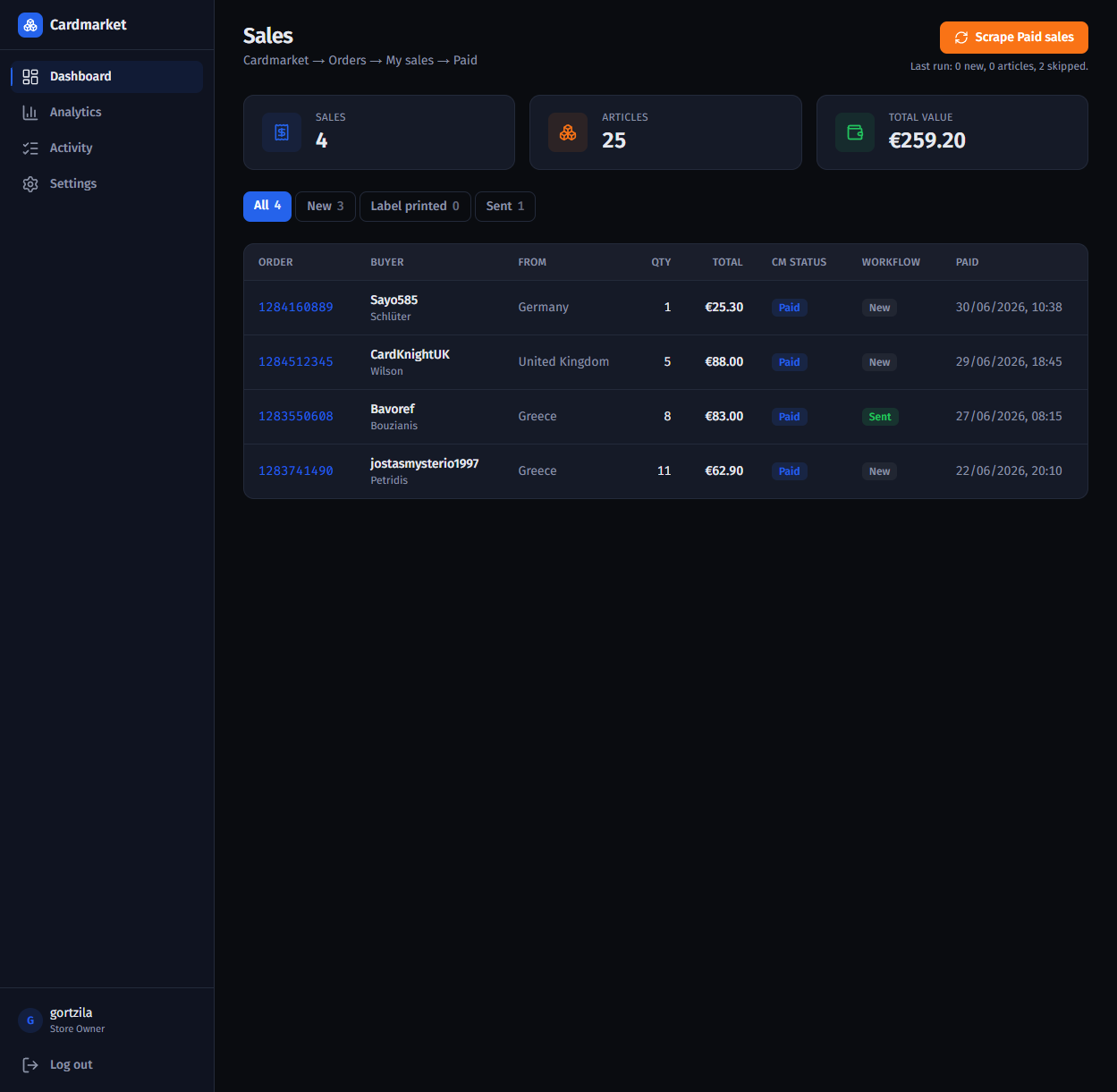Click the Settings gear icon
The width and height of the screenshot is (1117, 1092).
click(x=30, y=184)
